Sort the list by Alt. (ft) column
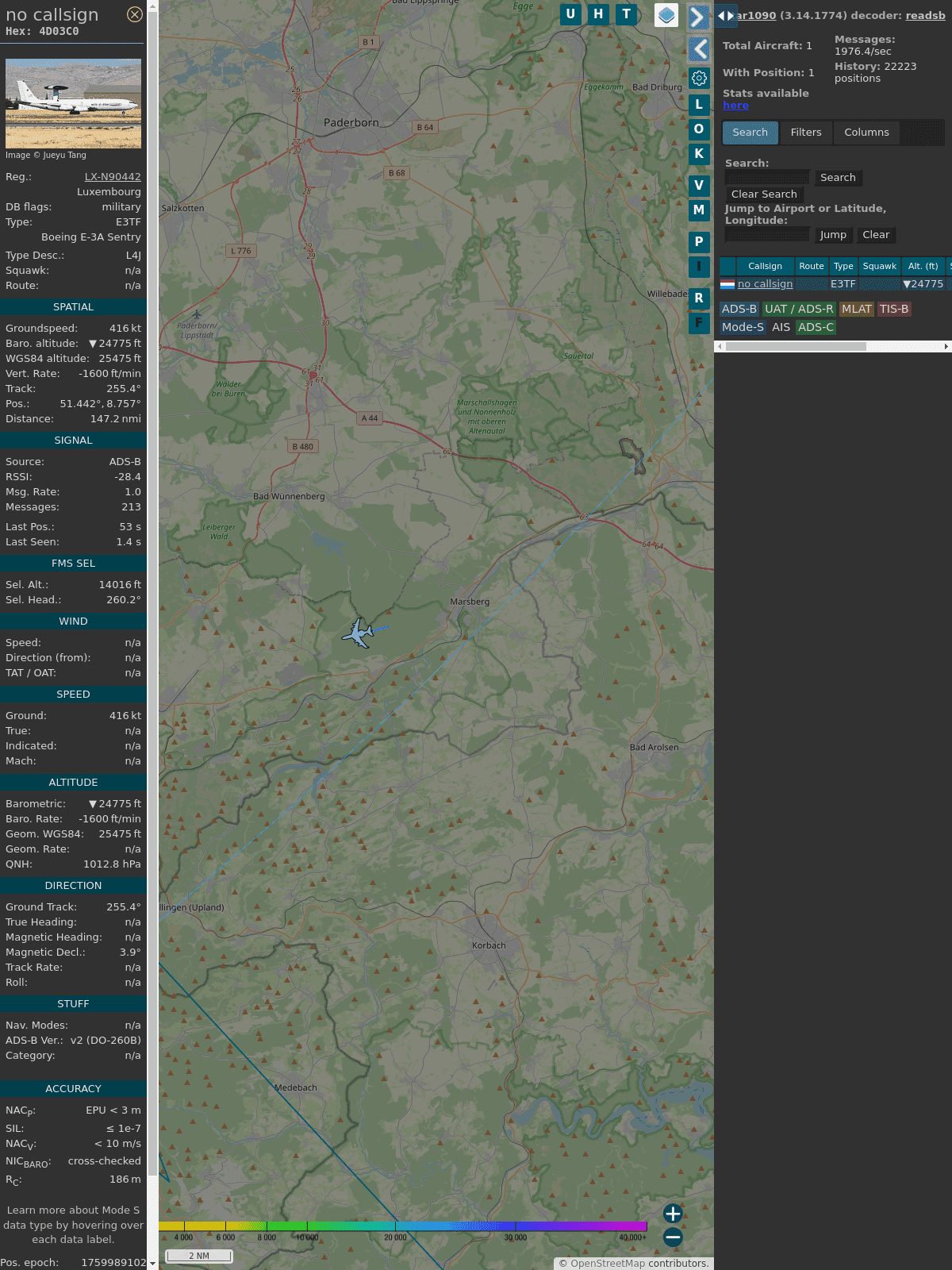 [x=923, y=266]
